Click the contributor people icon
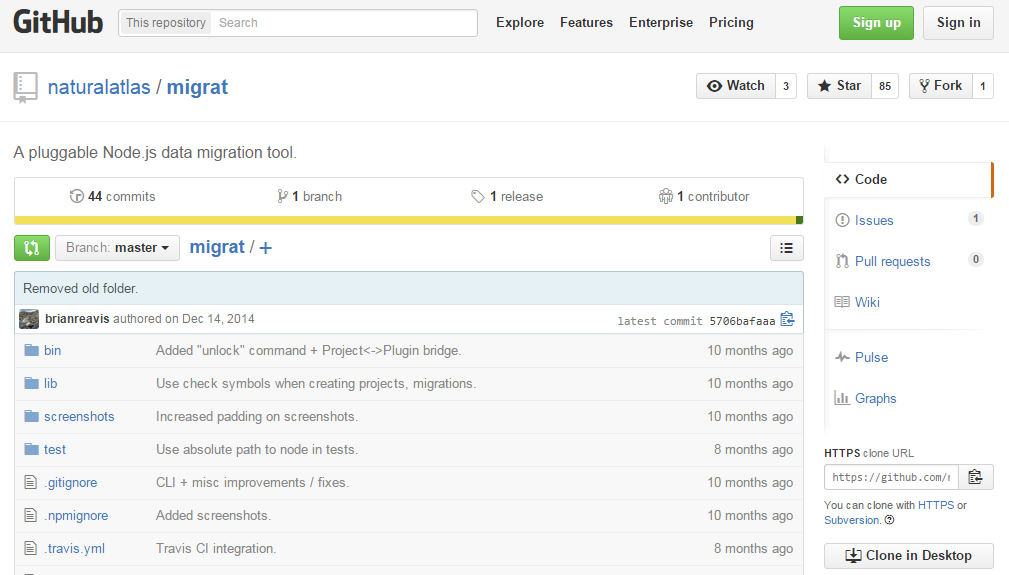Viewport: 1009px width, 575px height. pos(665,196)
